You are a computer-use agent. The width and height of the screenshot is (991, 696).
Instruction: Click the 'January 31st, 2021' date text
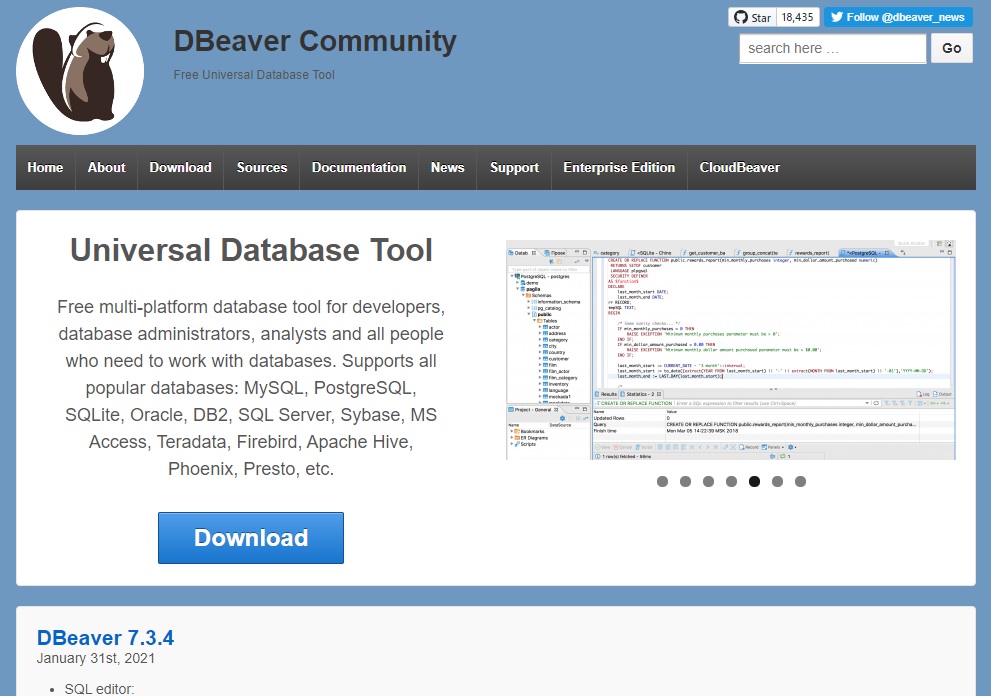(x=95, y=658)
